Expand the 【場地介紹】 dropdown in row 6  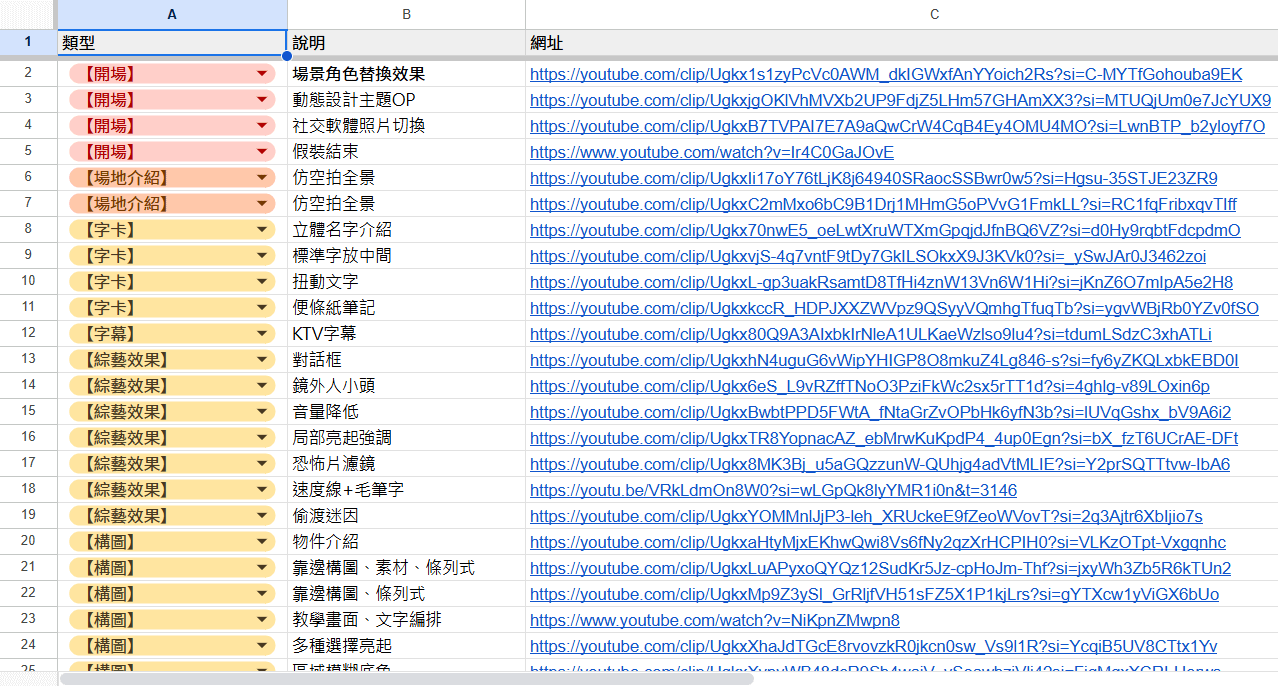tap(263, 178)
